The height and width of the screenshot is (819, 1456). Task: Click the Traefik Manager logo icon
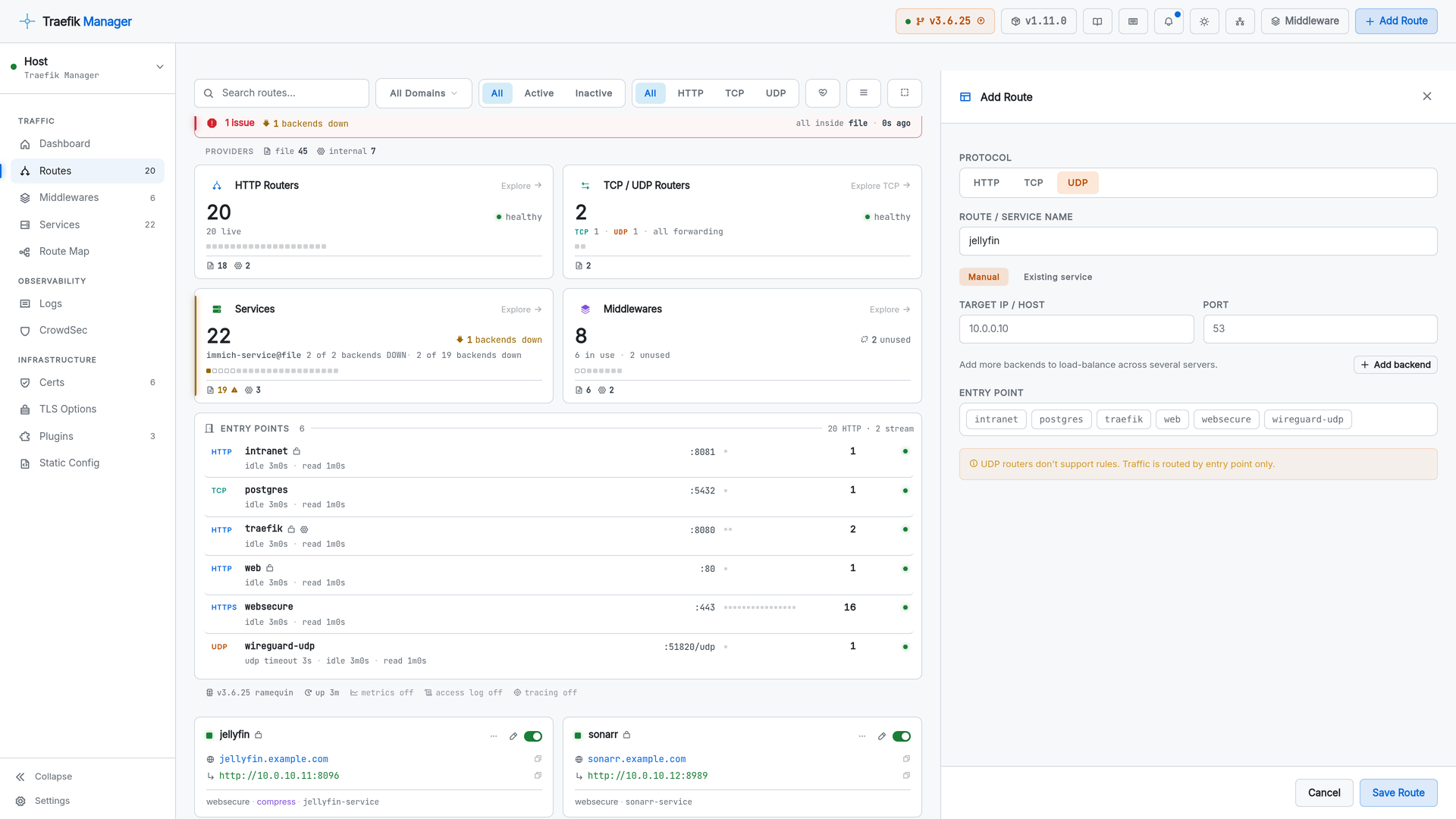27,21
